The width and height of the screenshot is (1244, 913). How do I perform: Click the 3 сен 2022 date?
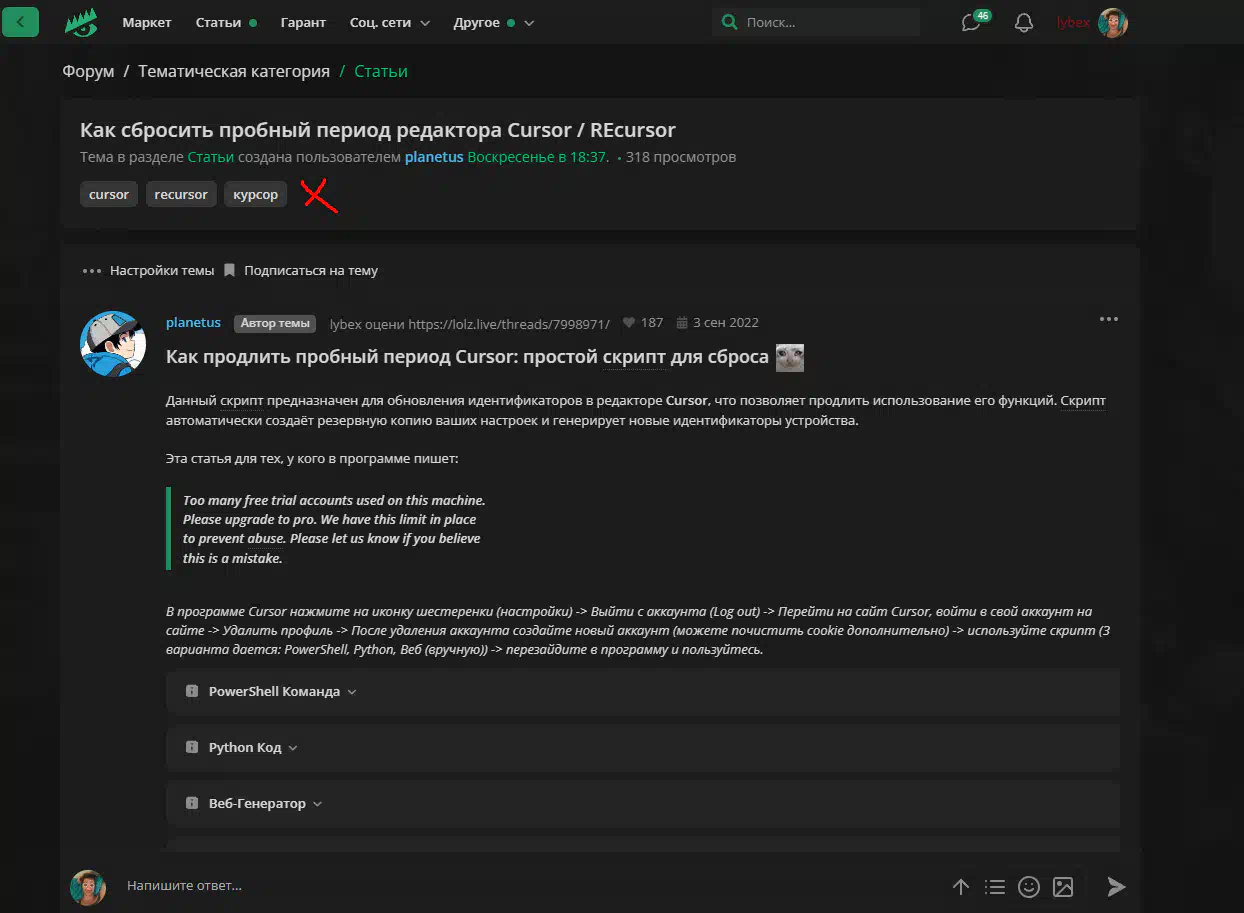[x=726, y=323]
